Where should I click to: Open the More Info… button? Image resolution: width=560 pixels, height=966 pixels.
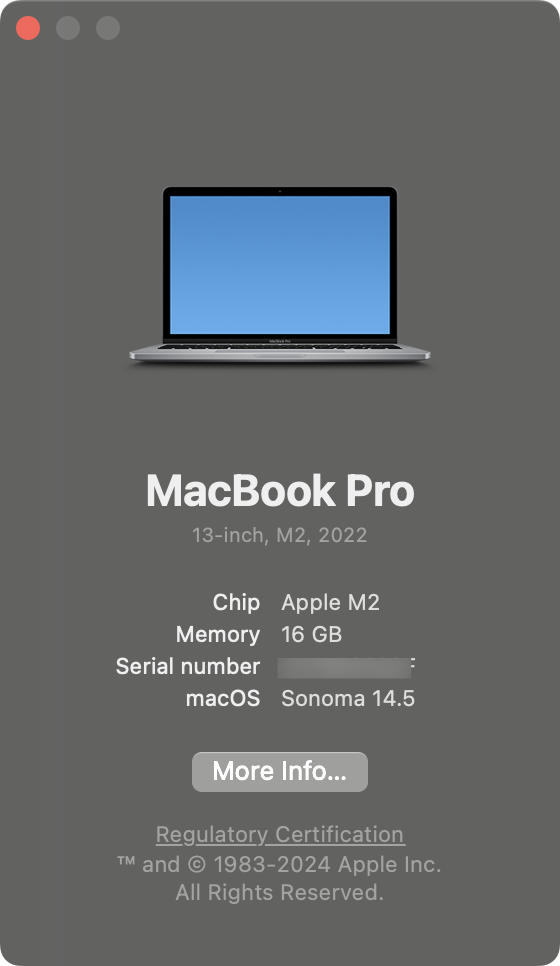[280, 771]
